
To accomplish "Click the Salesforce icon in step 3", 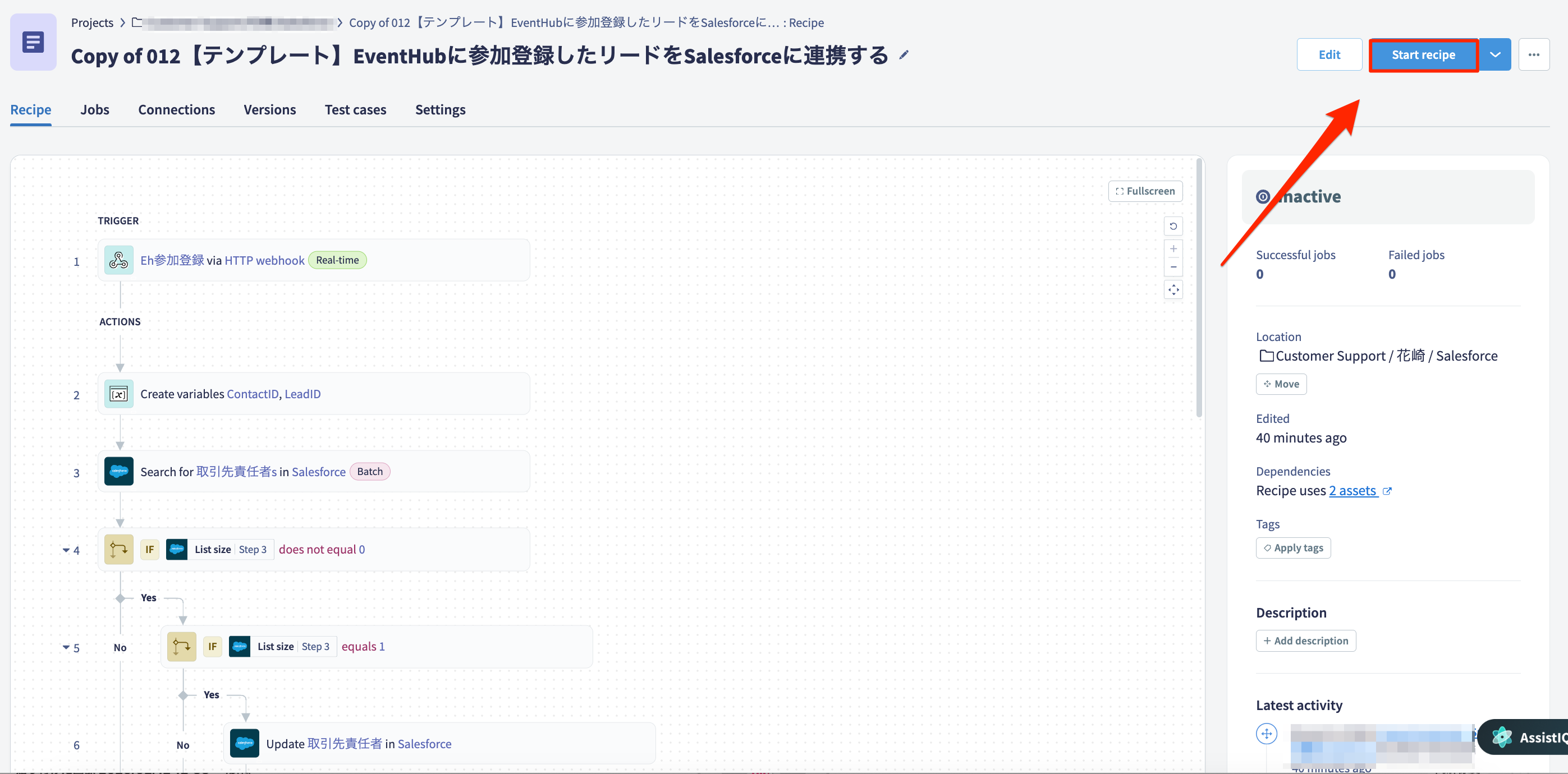I will pyautogui.click(x=119, y=472).
